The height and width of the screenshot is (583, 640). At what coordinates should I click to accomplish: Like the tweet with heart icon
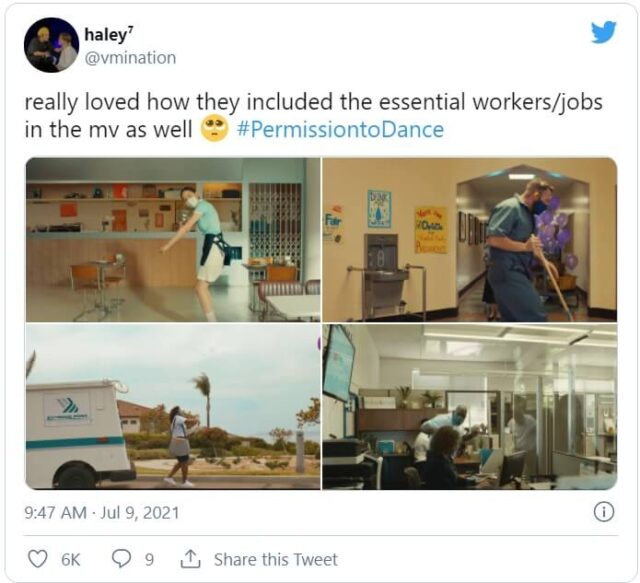[37, 559]
